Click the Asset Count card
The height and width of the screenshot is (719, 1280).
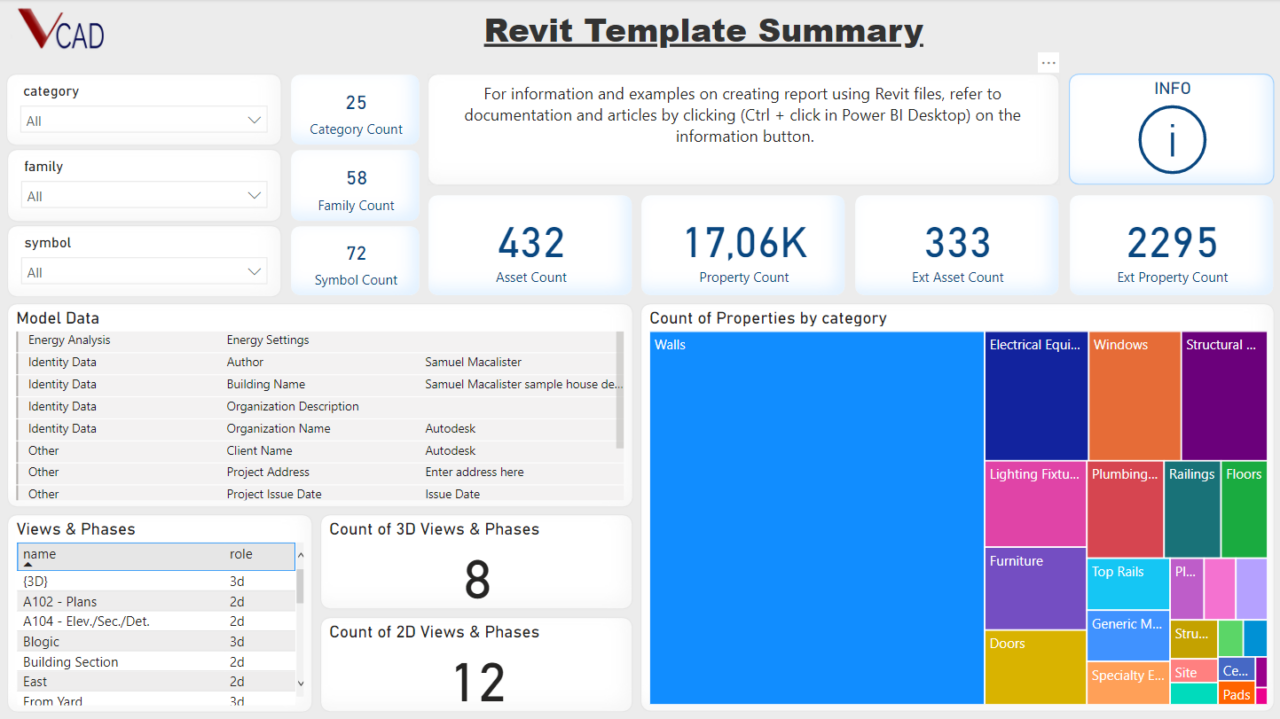(x=529, y=244)
